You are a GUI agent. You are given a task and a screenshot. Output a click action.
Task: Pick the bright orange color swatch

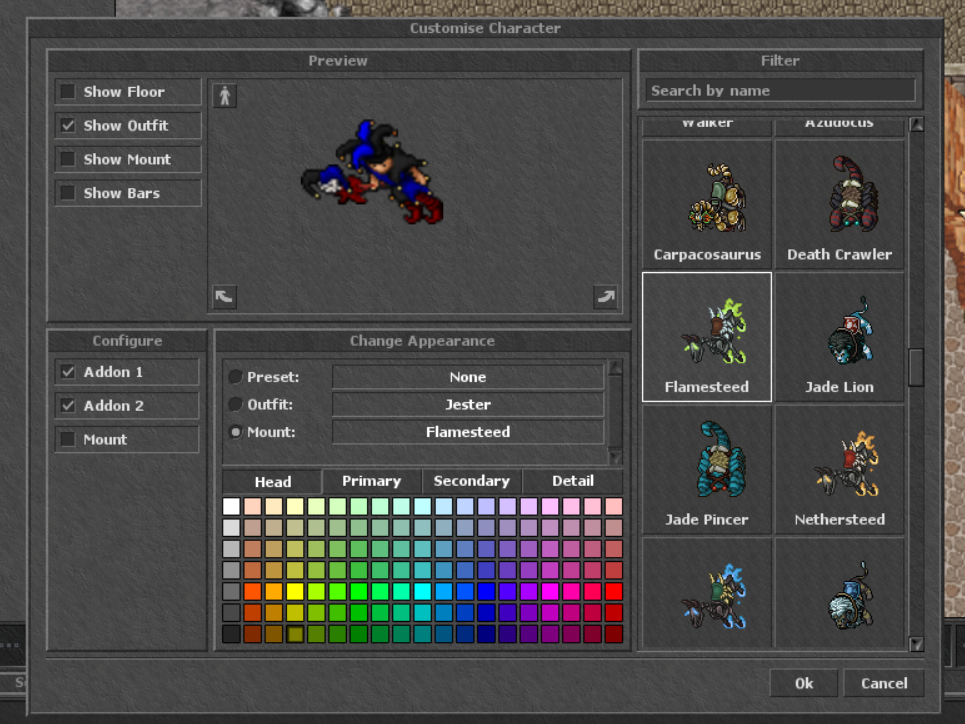pos(273,592)
